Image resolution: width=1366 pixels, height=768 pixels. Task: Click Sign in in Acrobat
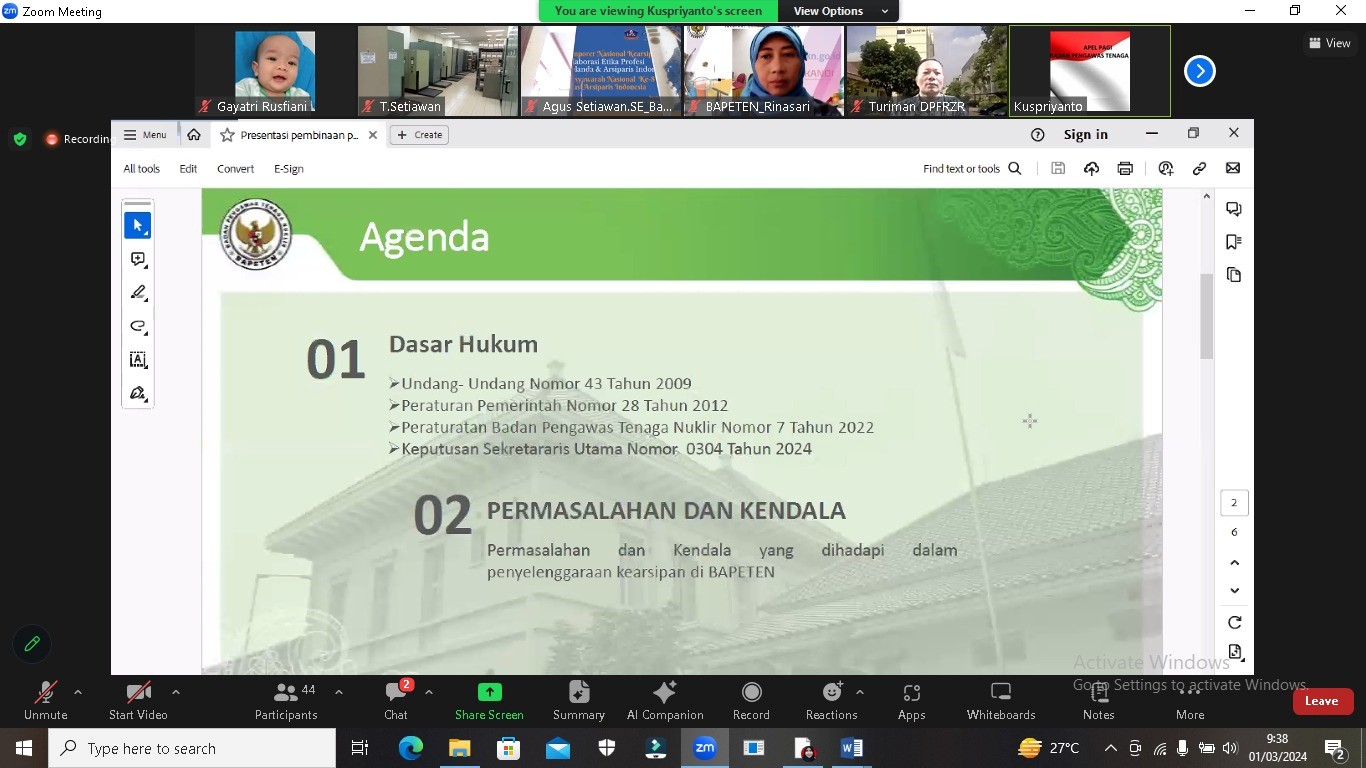(x=1086, y=135)
